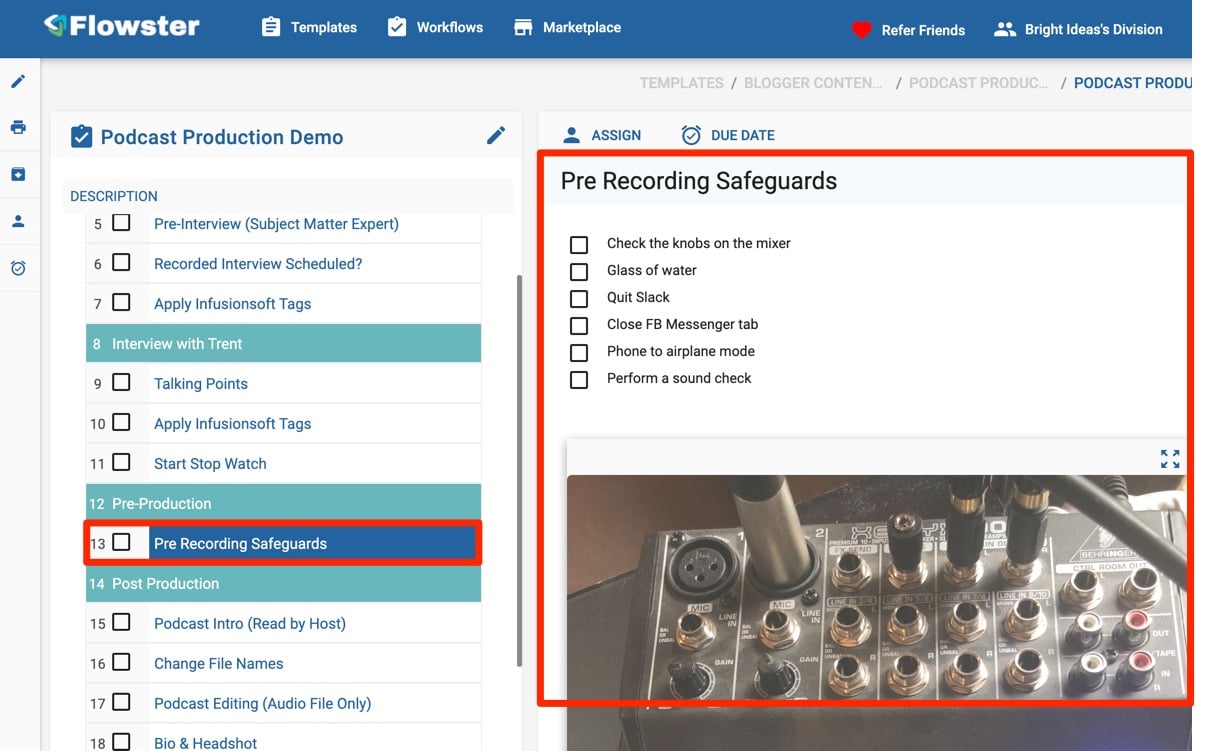Select step 'Pre Recording Safeguards'
Screen dimensions: 1215x751
click(x=240, y=544)
